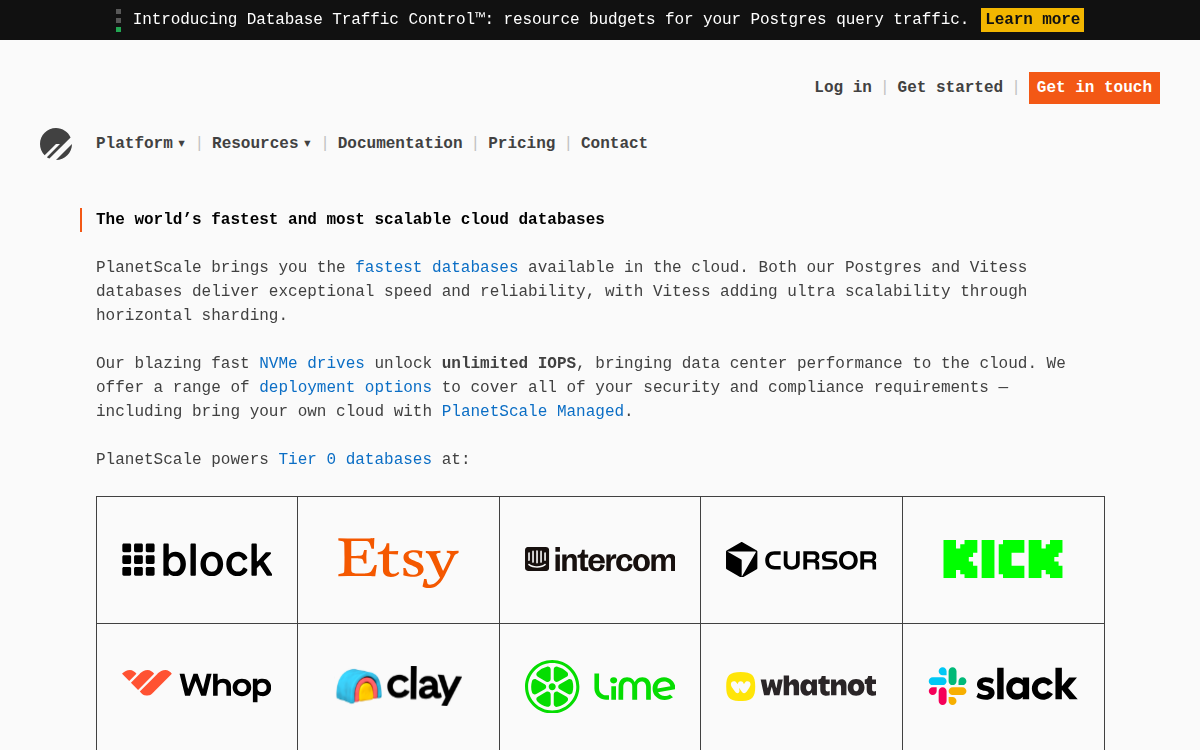Click the Intercom logo
Screen dimensions: 1200x750
[x=600, y=560]
